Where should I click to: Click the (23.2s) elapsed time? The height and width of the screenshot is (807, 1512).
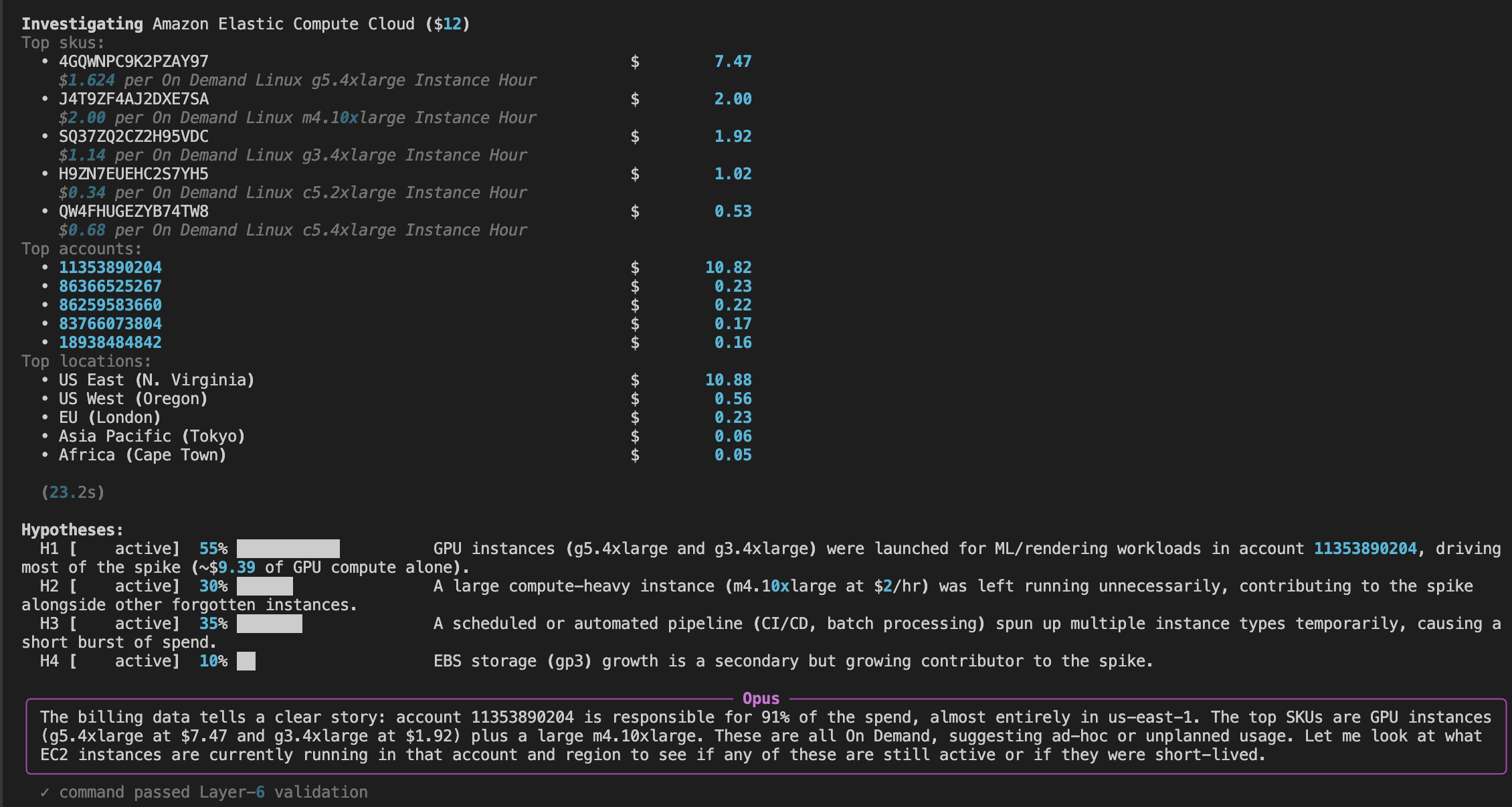(x=72, y=492)
